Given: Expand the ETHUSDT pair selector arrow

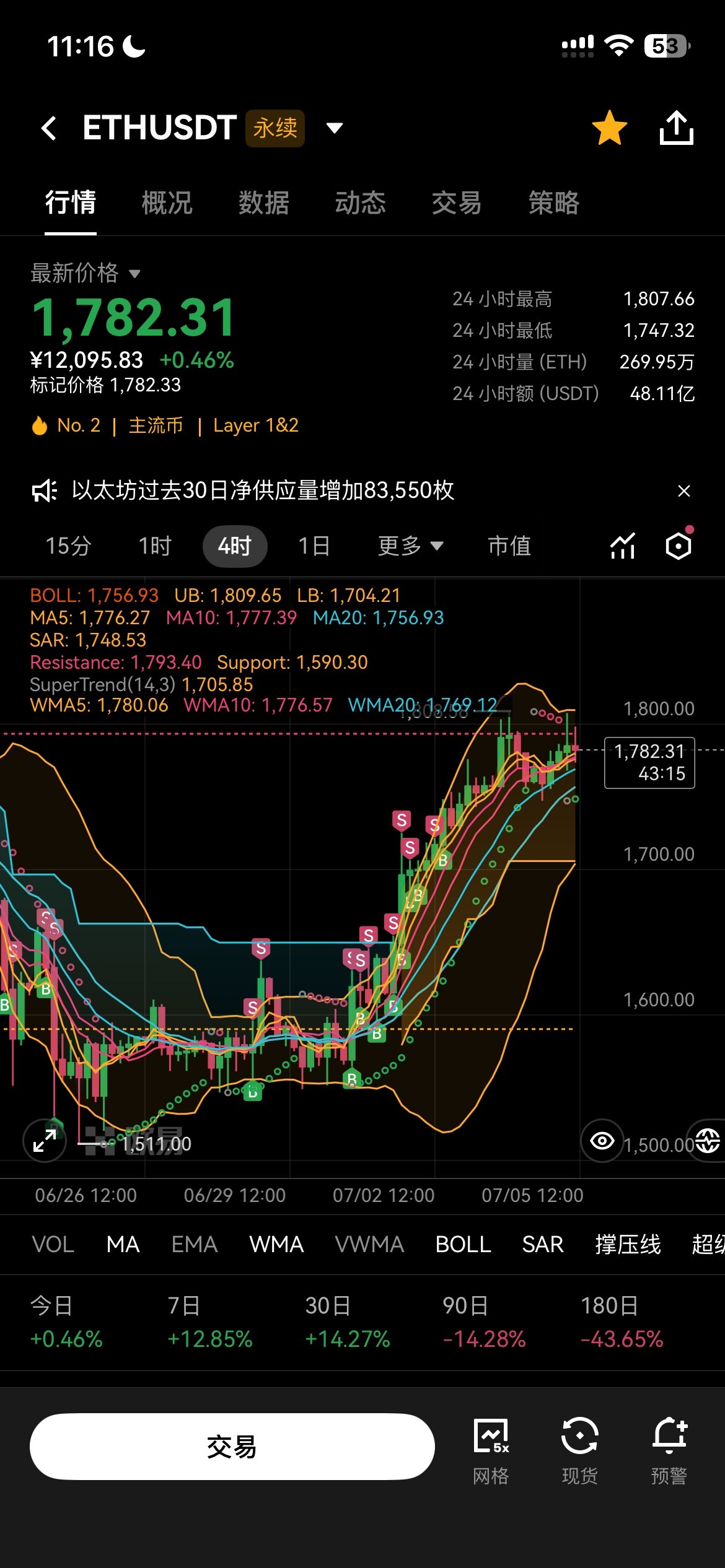Looking at the screenshot, I should pos(335,128).
